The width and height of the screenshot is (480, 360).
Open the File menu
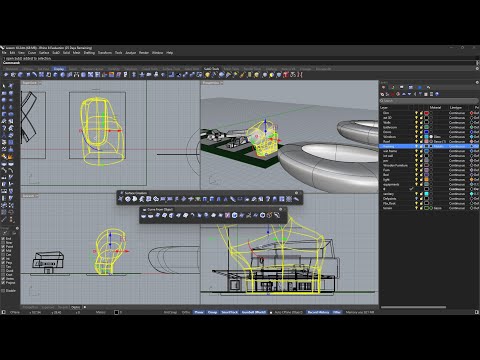pos(5,53)
